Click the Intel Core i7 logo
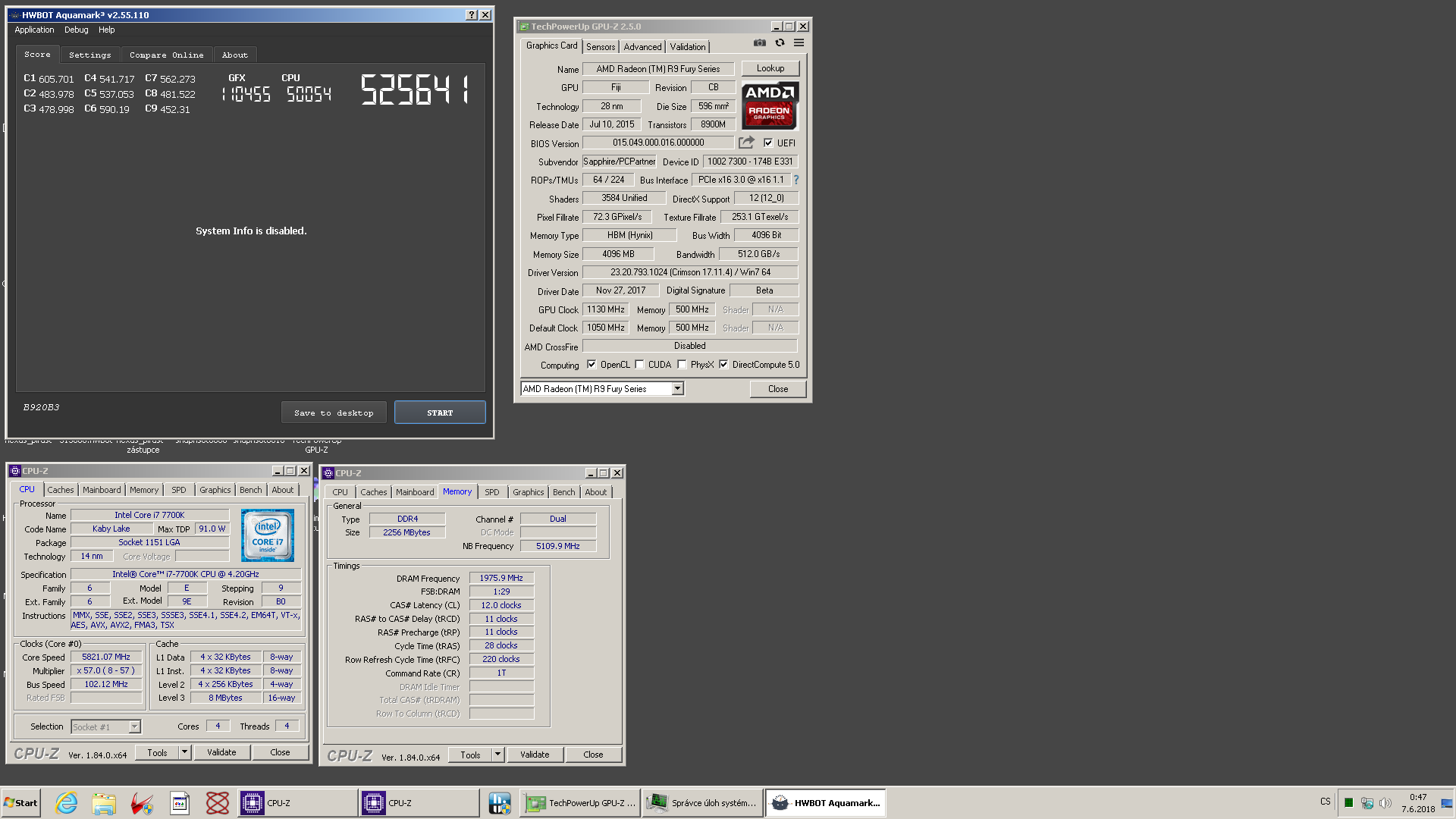1456x819 pixels. 268,535
